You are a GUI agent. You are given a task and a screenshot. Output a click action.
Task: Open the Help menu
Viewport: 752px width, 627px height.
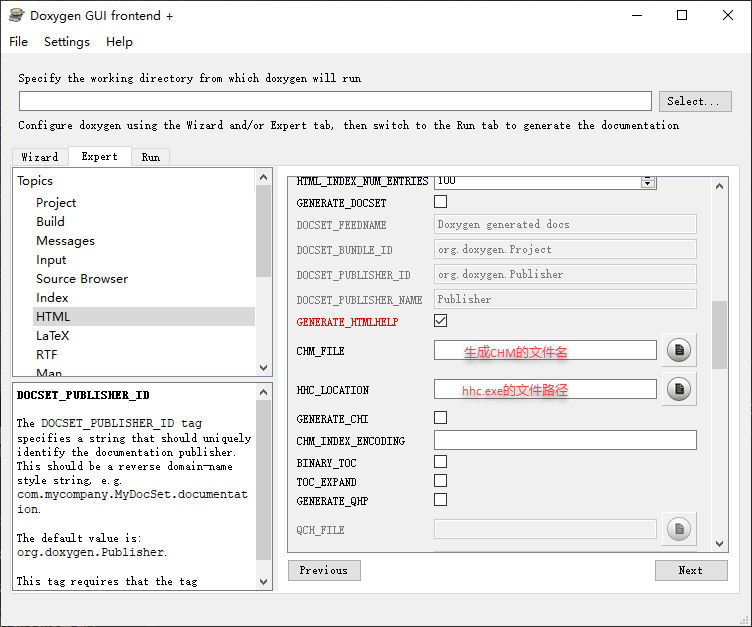click(x=119, y=42)
